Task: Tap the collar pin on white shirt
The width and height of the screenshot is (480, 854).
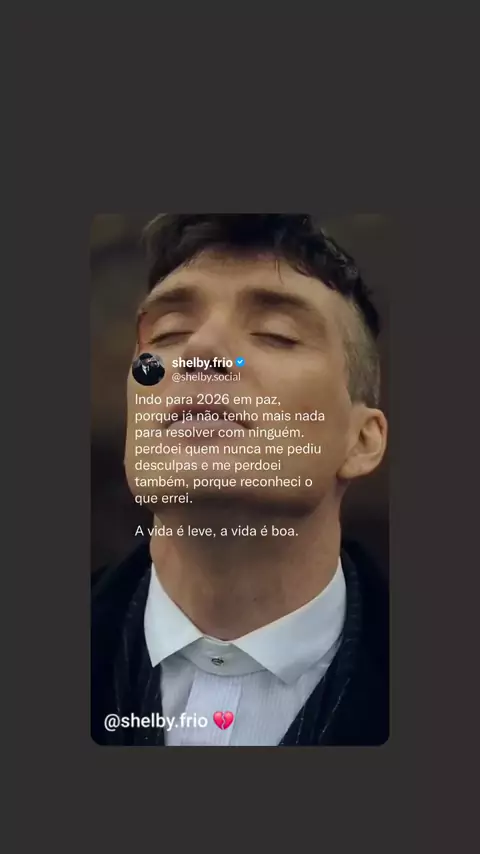Action: [217, 662]
